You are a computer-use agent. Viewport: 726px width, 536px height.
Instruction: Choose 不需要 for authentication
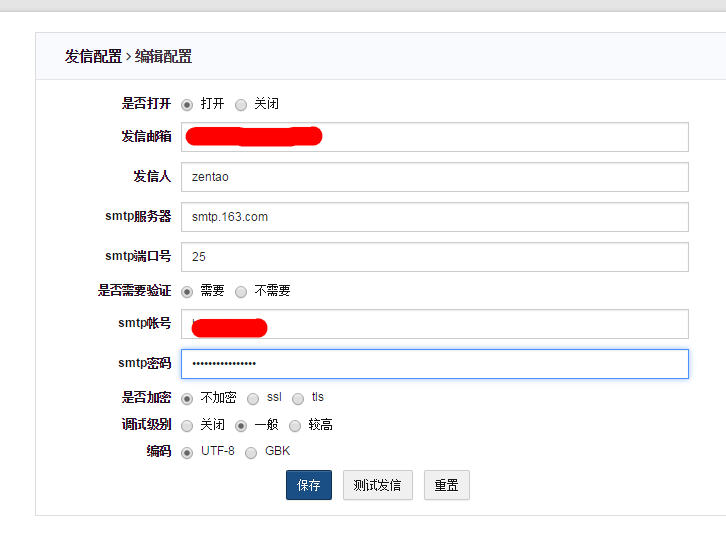pyautogui.click(x=241, y=292)
